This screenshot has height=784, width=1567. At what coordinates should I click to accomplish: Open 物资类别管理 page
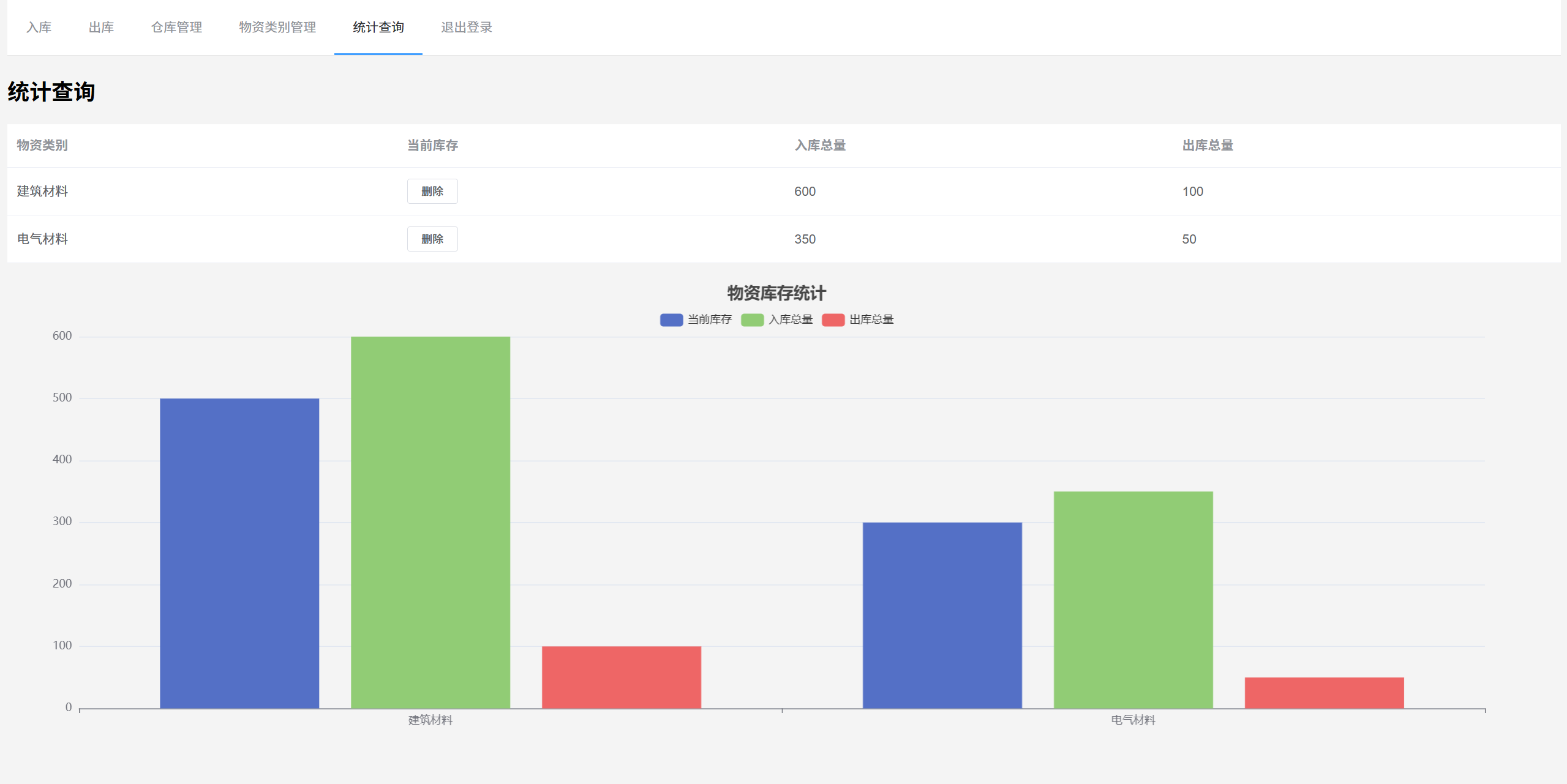(x=277, y=28)
